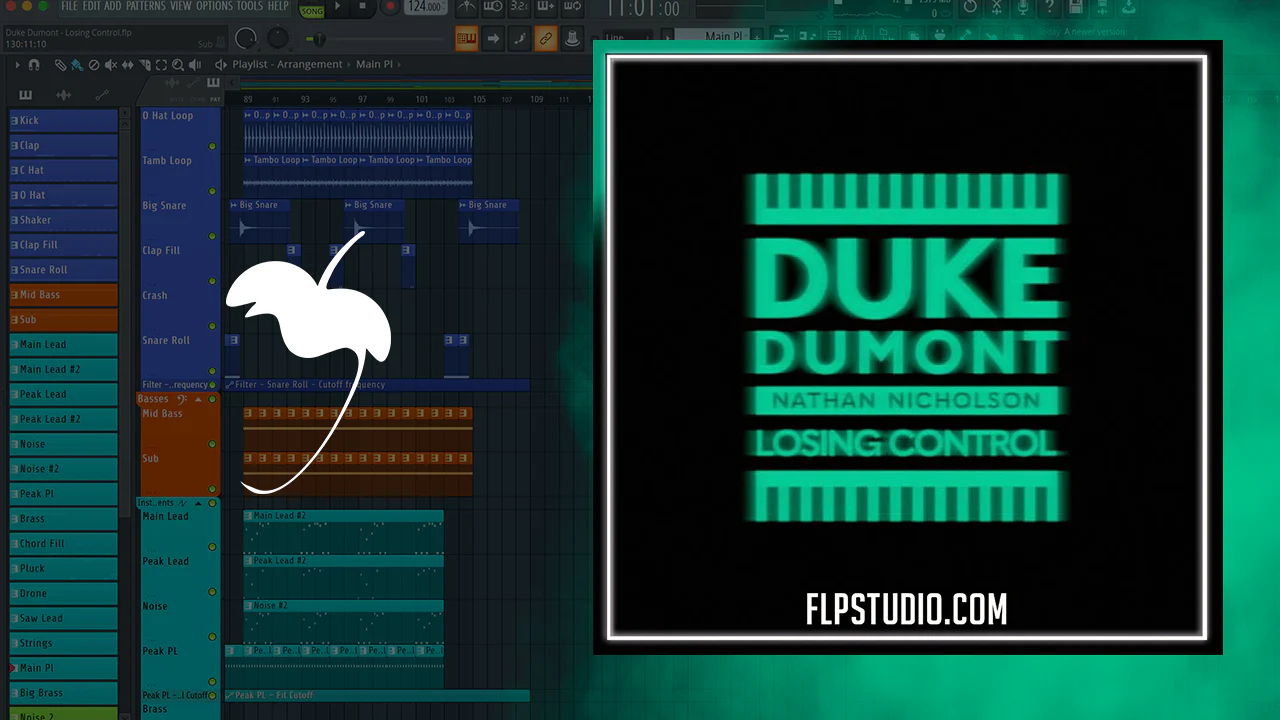Select the Clap pattern in picker
This screenshot has width=1280, height=720.
pyautogui.click(x=63, y=145)
